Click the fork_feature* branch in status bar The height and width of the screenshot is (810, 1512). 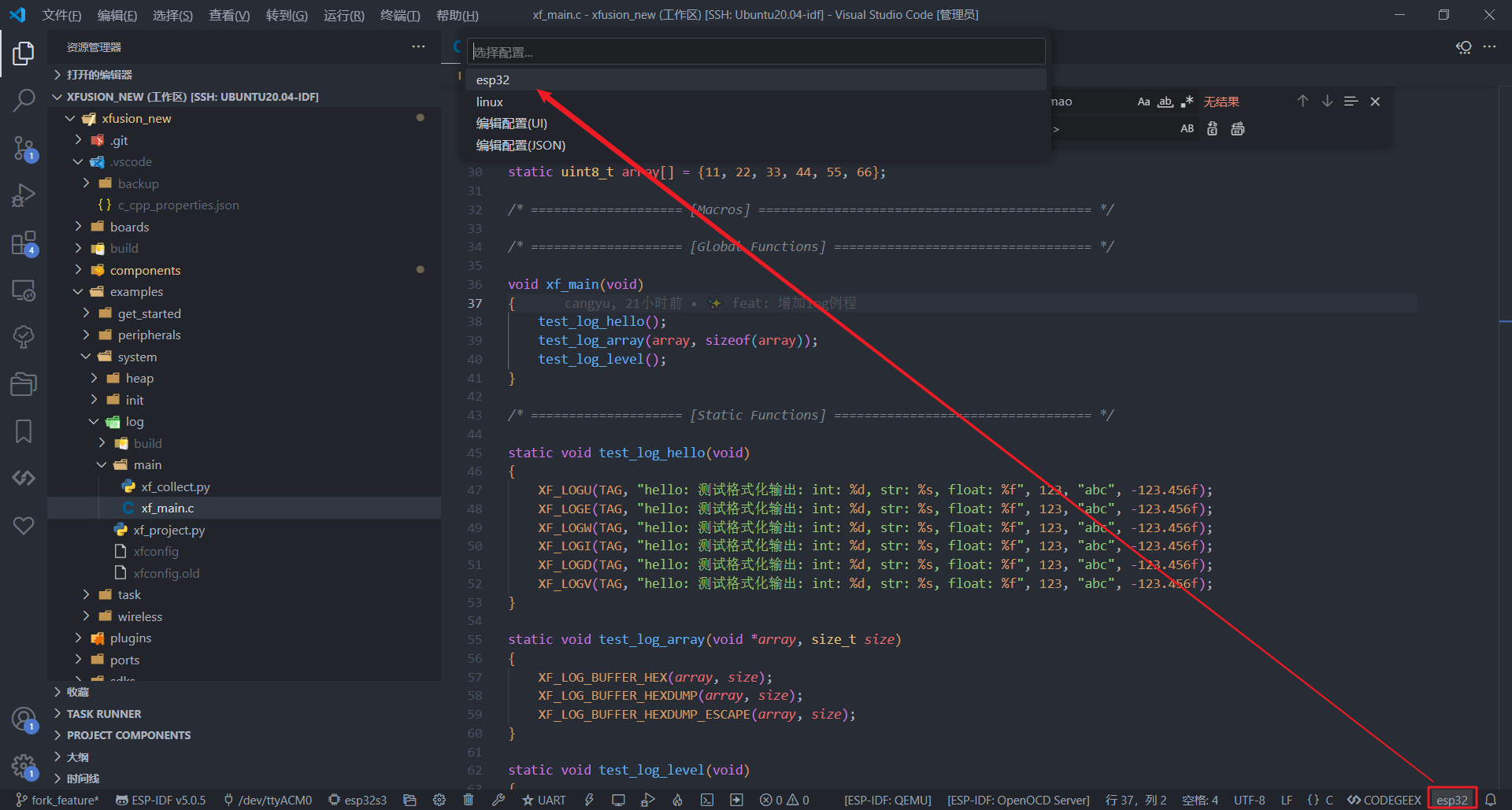57,800
